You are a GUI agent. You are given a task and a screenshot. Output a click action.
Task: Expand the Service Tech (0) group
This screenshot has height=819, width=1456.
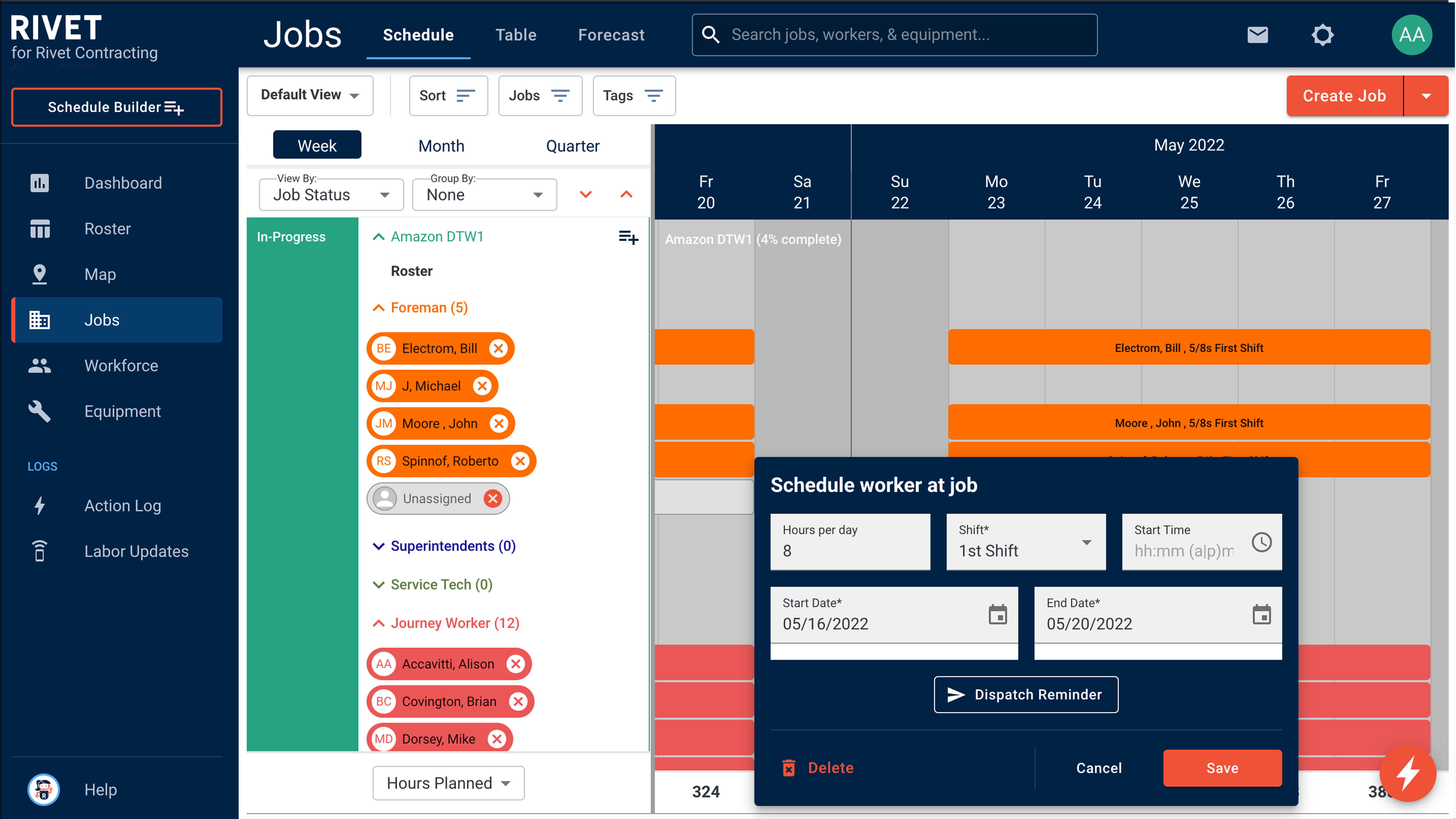pos(378,585)
